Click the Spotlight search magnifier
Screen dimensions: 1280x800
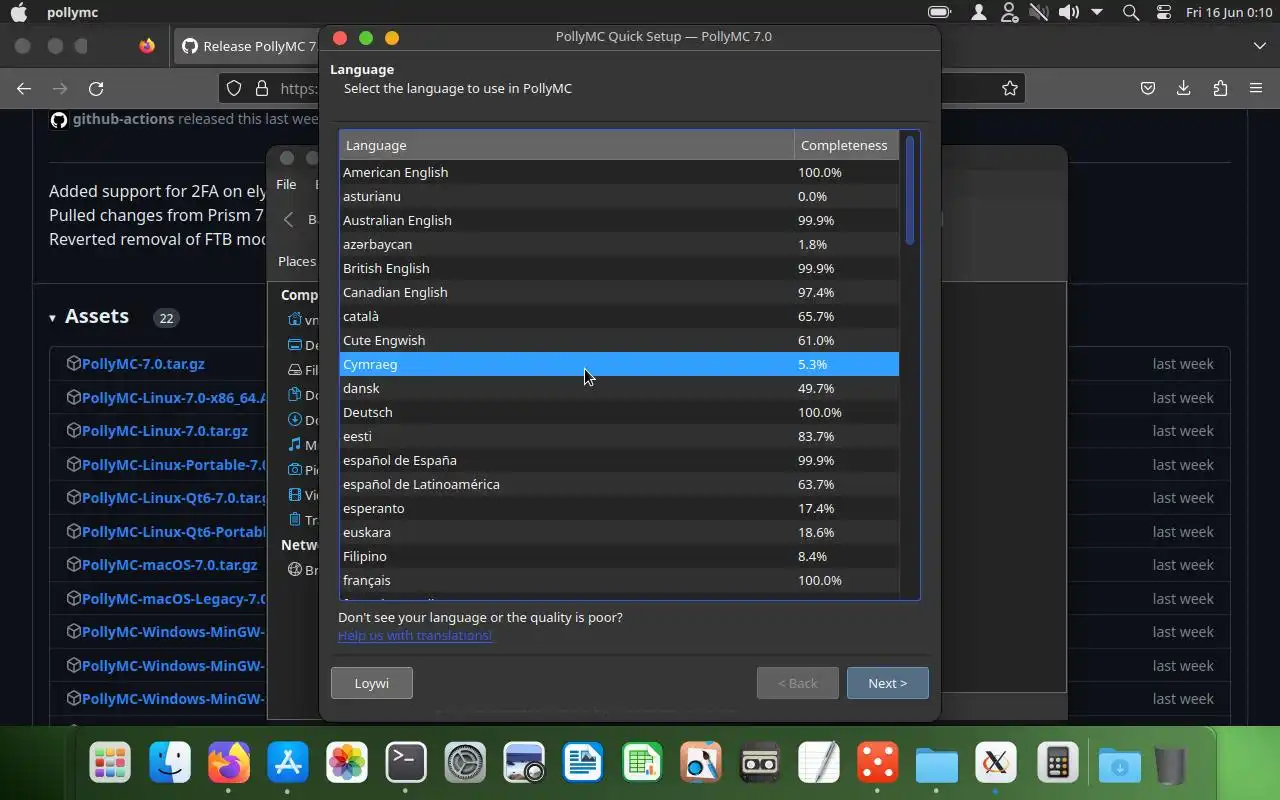[x=1131, y=13]
